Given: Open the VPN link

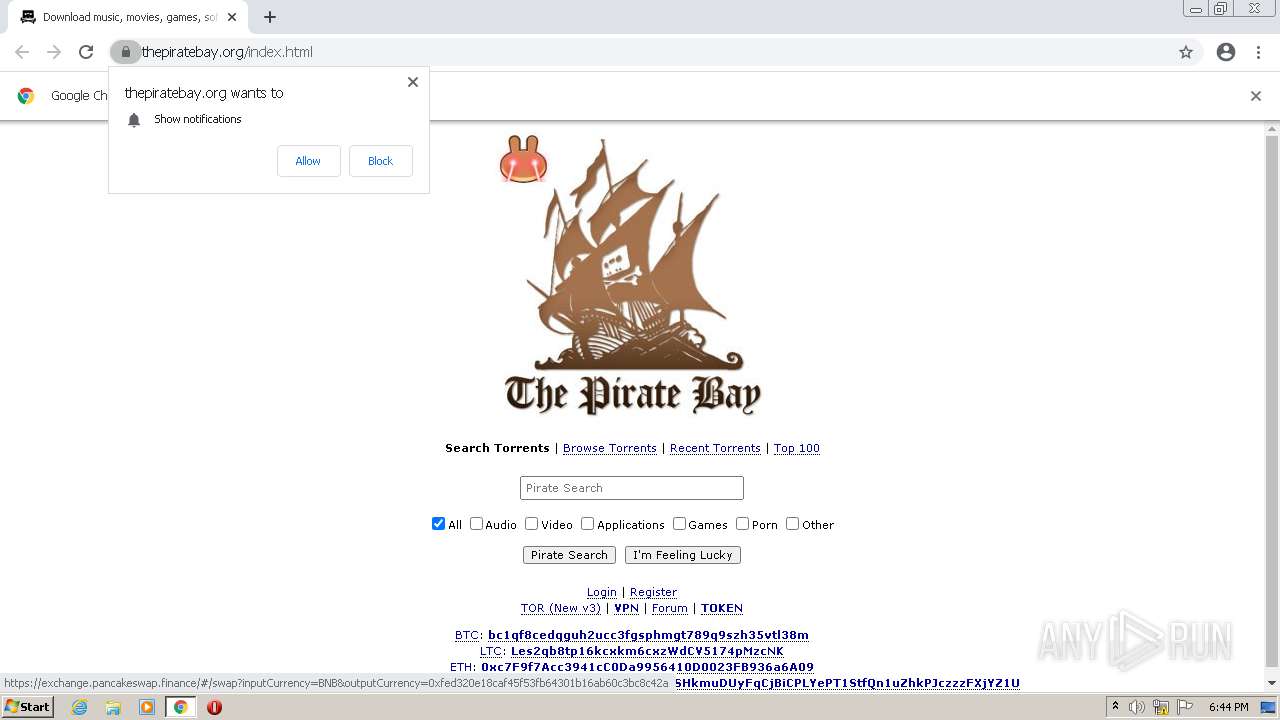Looking at the screenshot, I should pos(626,608).
